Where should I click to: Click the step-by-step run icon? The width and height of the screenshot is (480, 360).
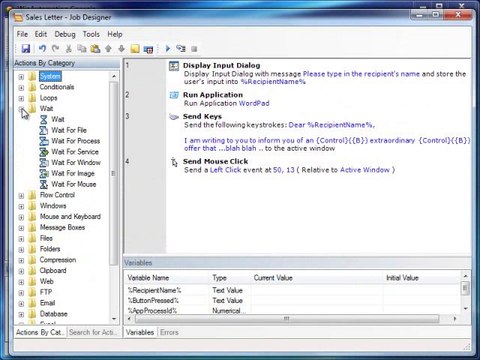[x=181, y=49]
